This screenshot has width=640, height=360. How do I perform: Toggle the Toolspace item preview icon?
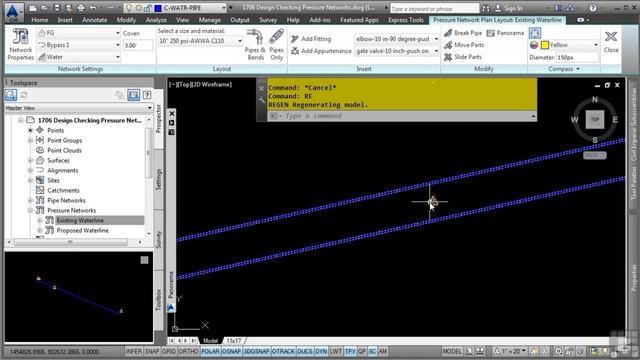(133, 95)
